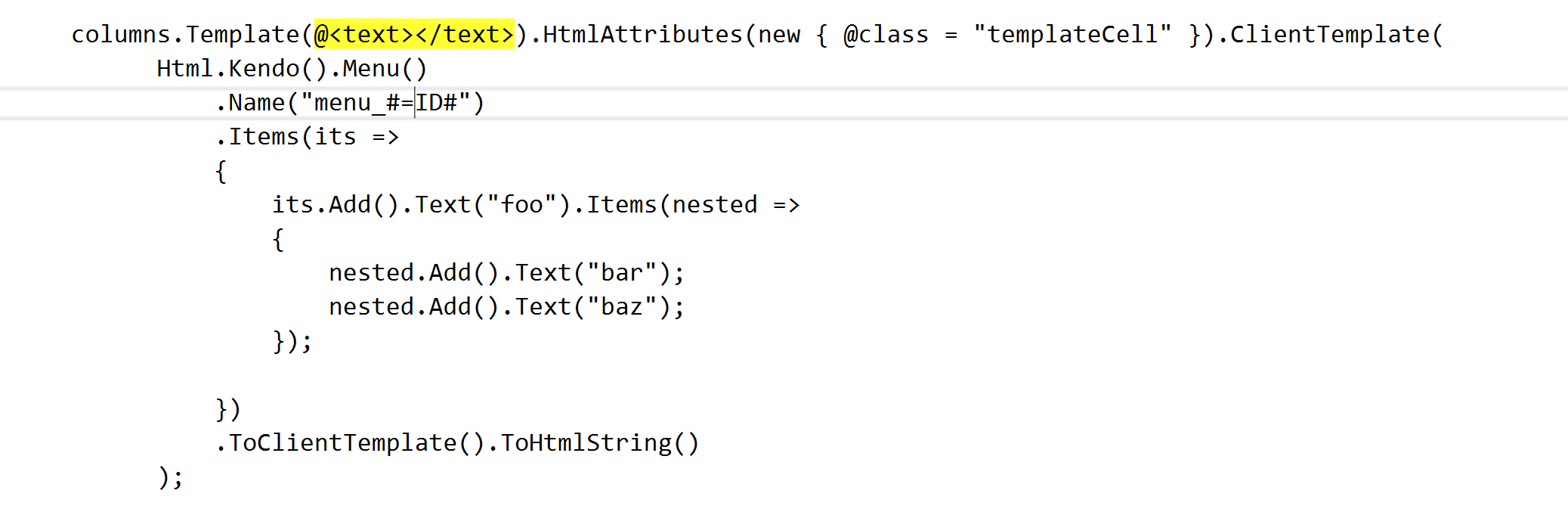The image size is (1568, 512).
Task: Click the .Items(its => lambda line
Action: pos(307,137)
